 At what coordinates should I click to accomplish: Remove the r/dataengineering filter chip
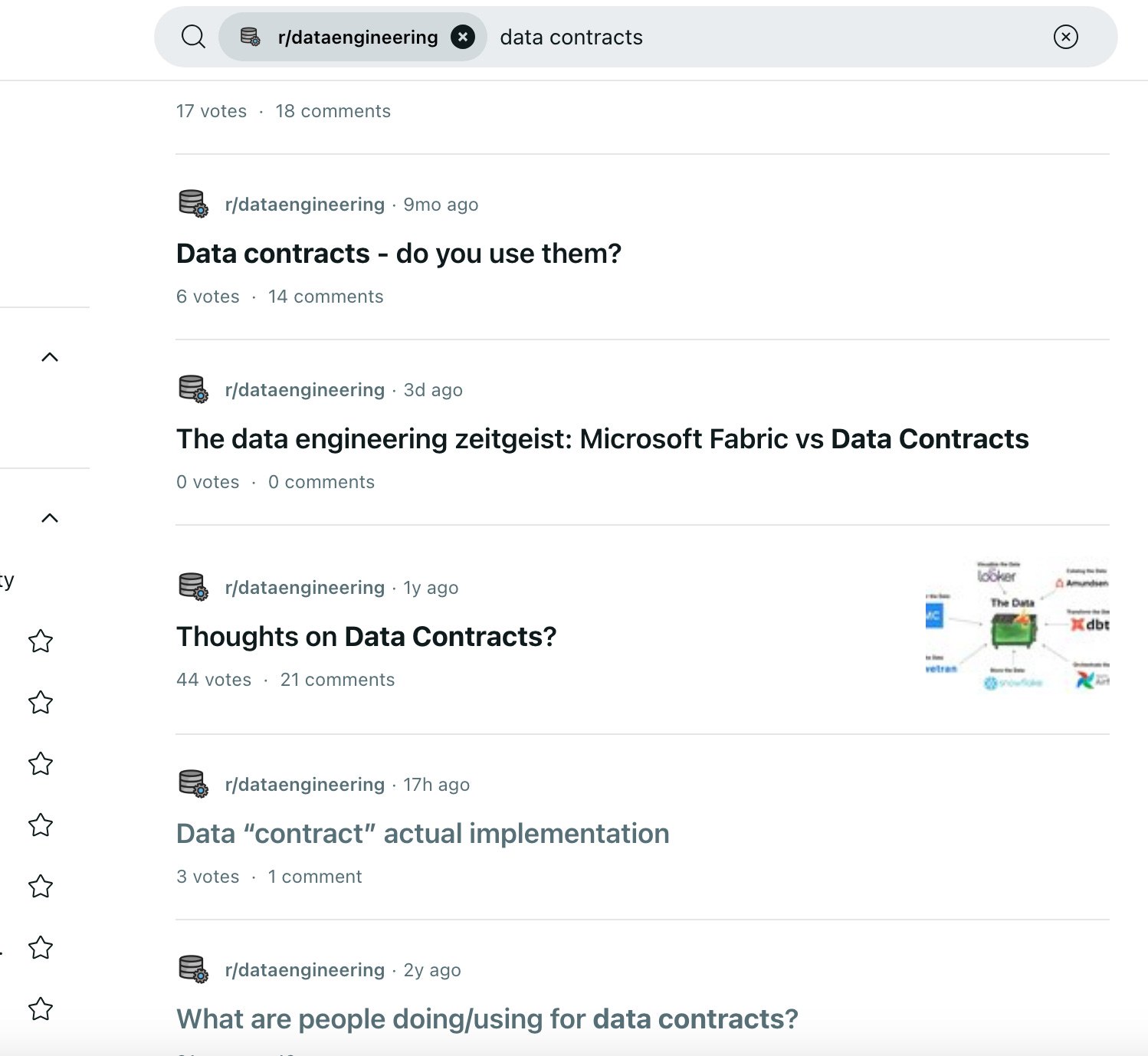462,36
